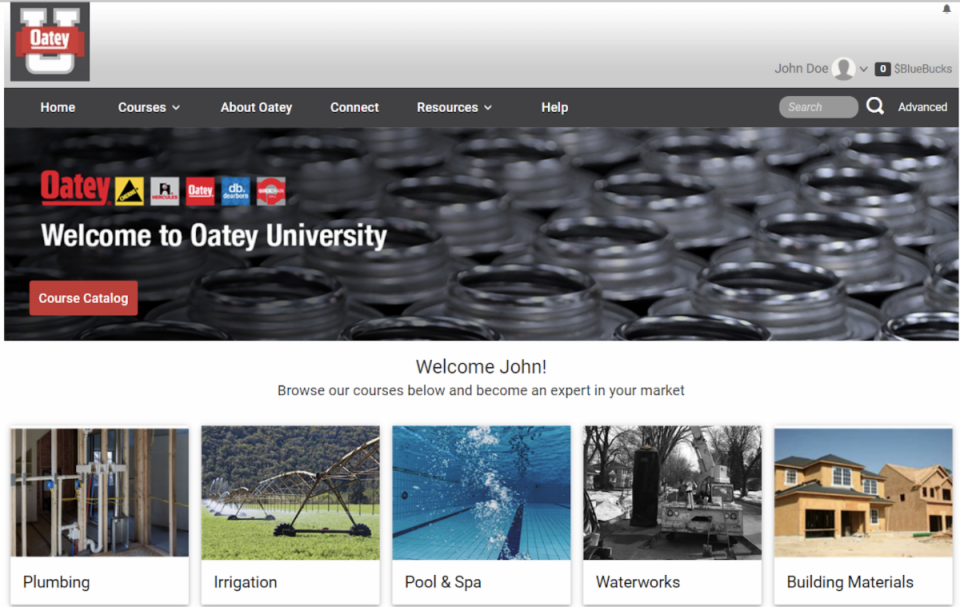The image size is (960, 607).
Task: Click the magnifying glass search icon
Action: [x=876, y=107]
